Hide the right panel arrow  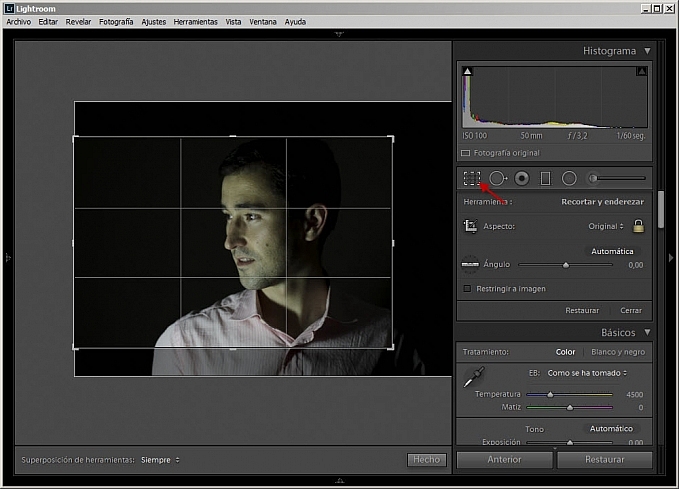(671, 258)
